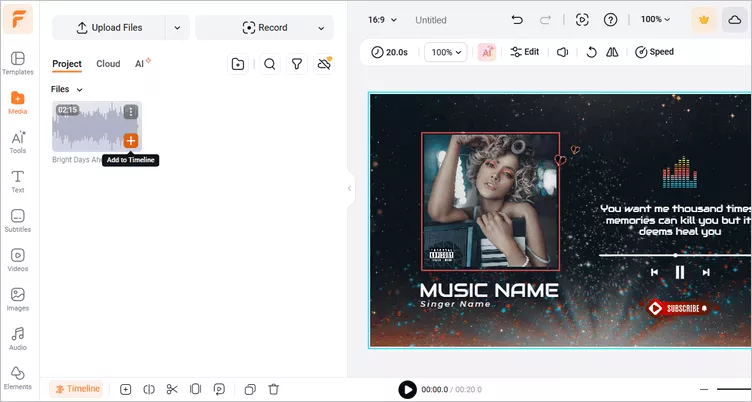Select the album photo on canvas

pos(491,202)
